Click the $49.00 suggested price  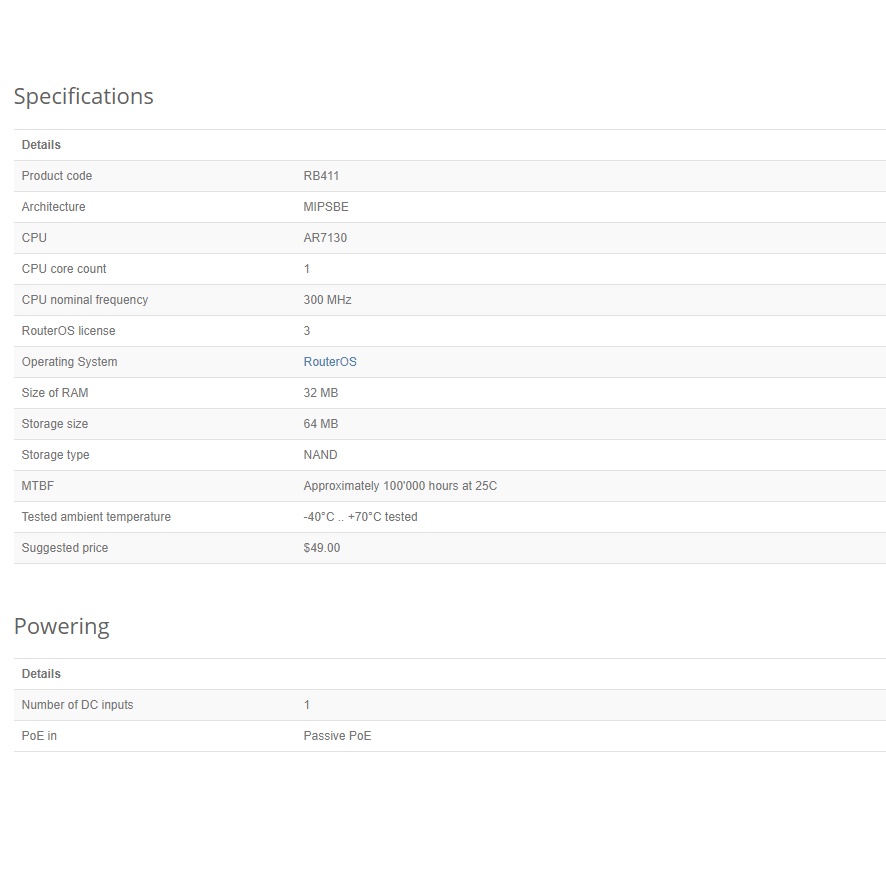coord(321,548)
